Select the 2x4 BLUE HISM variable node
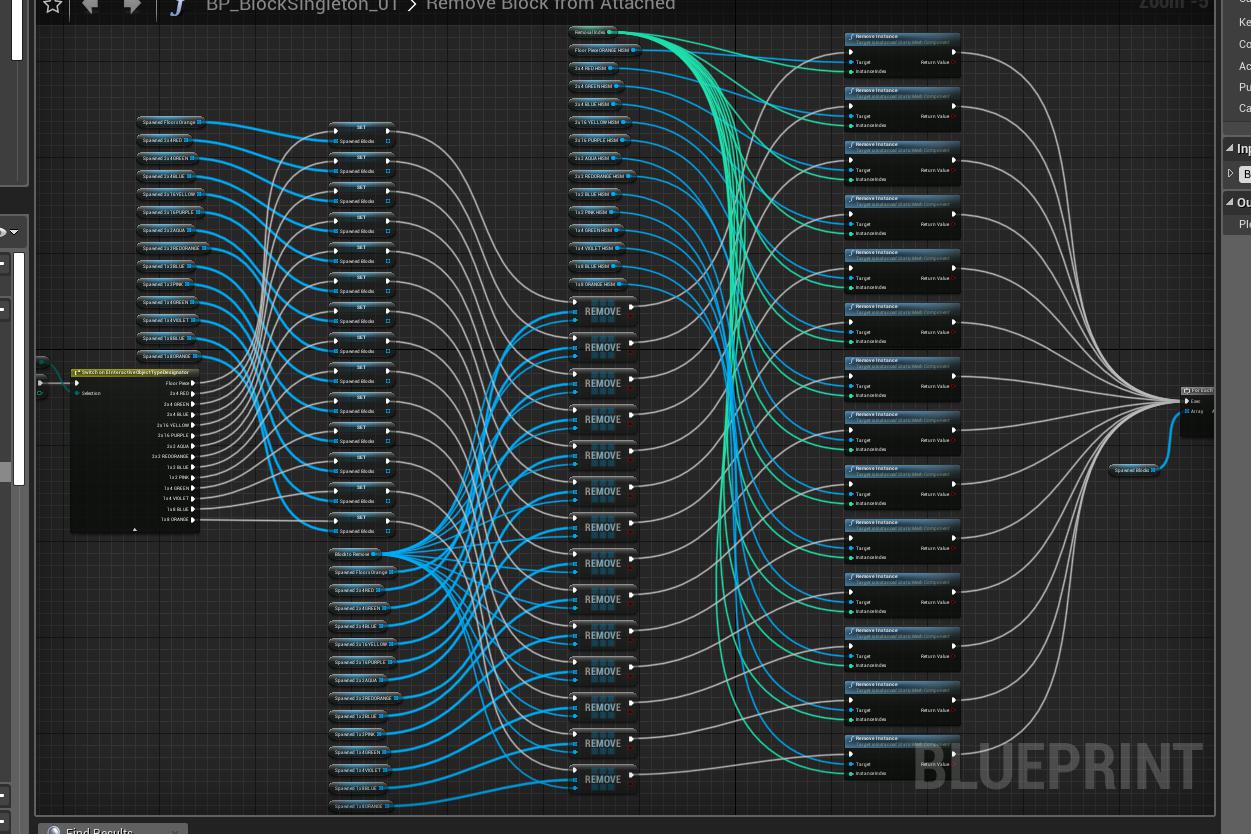 pos(593,104)
